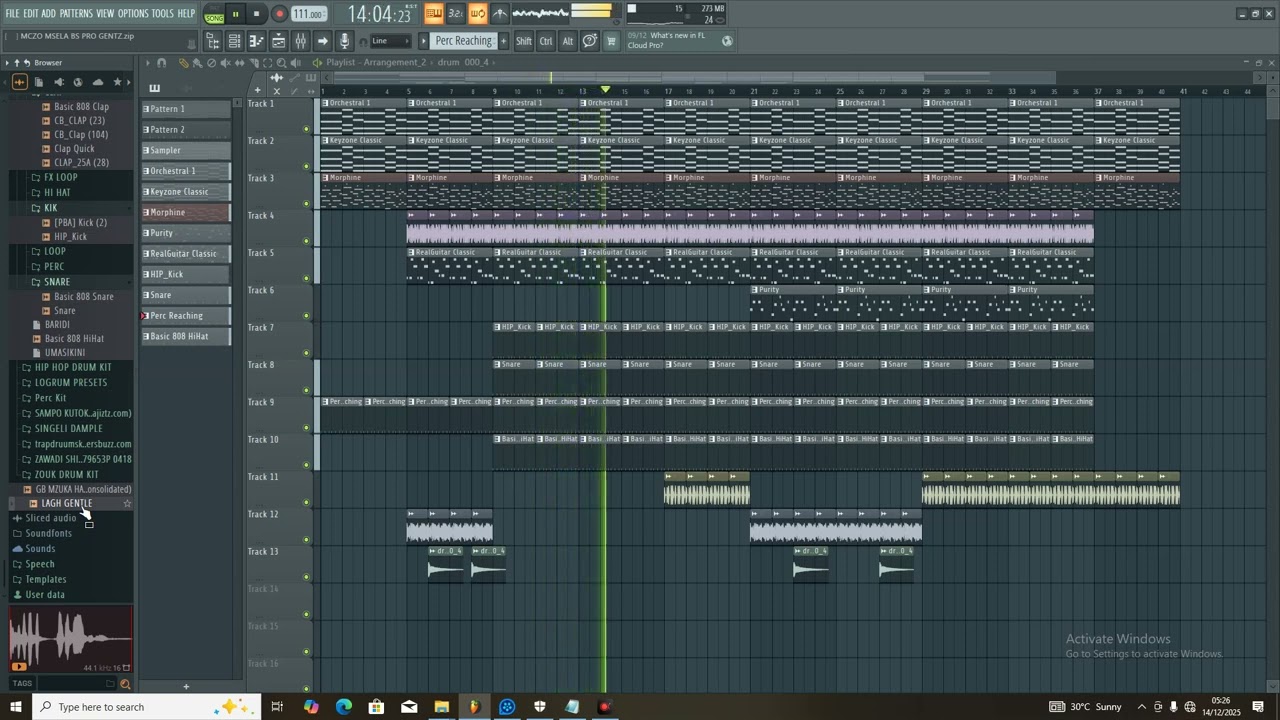
Task: Select the pencil draw tool in playlist
Action: [x=184, y=62]
